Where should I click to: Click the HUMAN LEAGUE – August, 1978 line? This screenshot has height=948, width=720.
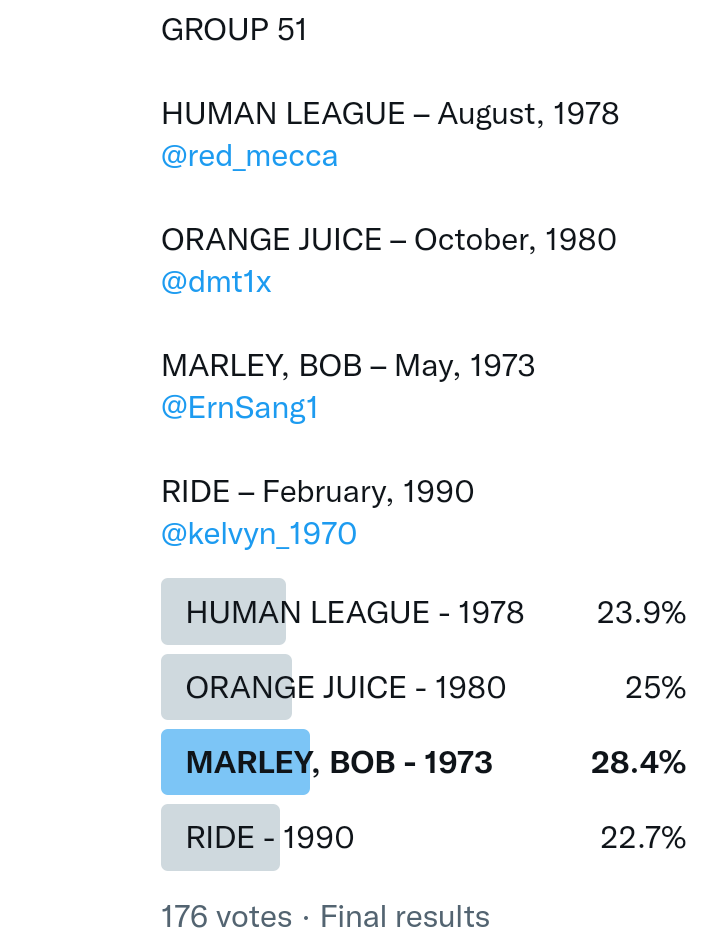tap(390, 114)
